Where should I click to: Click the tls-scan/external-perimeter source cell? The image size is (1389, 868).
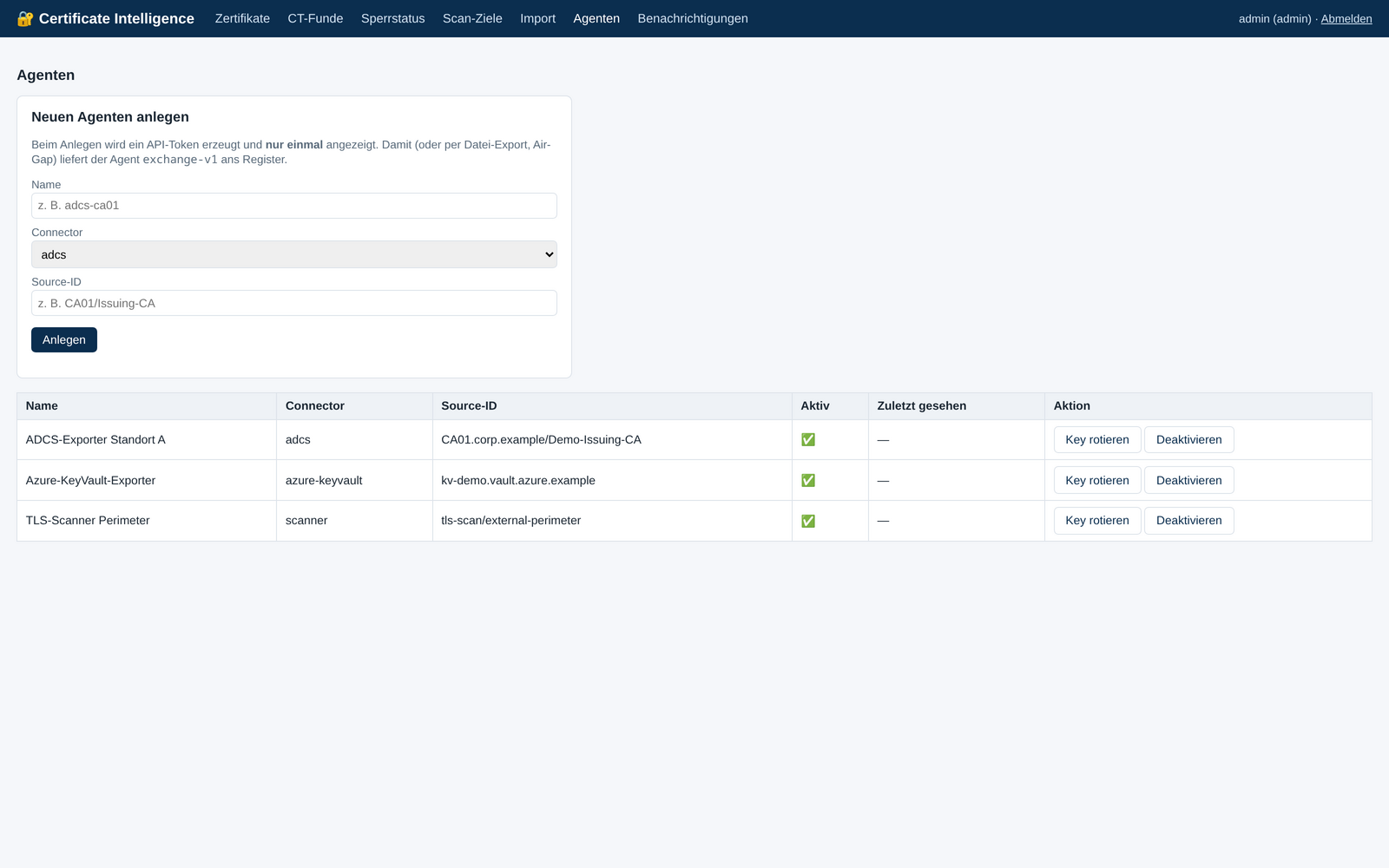coord(612,521)
